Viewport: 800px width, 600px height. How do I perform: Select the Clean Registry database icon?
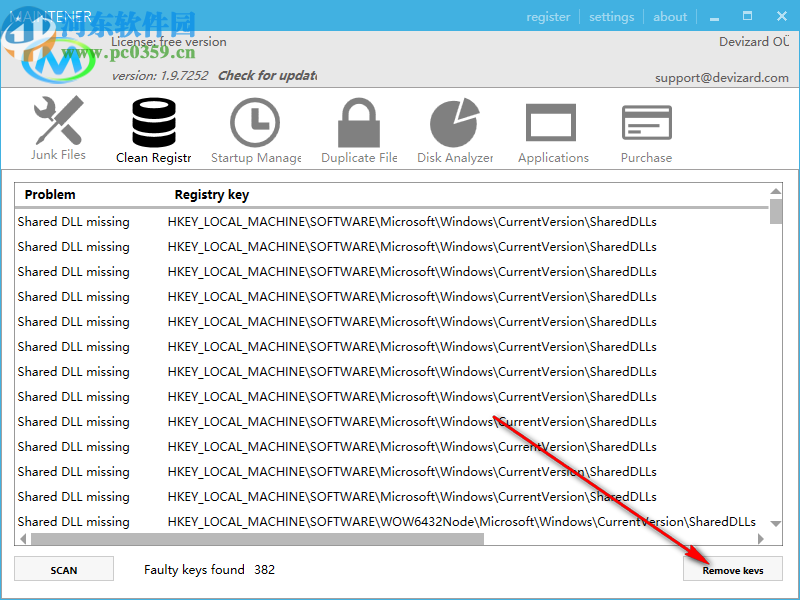pos(154,122)
